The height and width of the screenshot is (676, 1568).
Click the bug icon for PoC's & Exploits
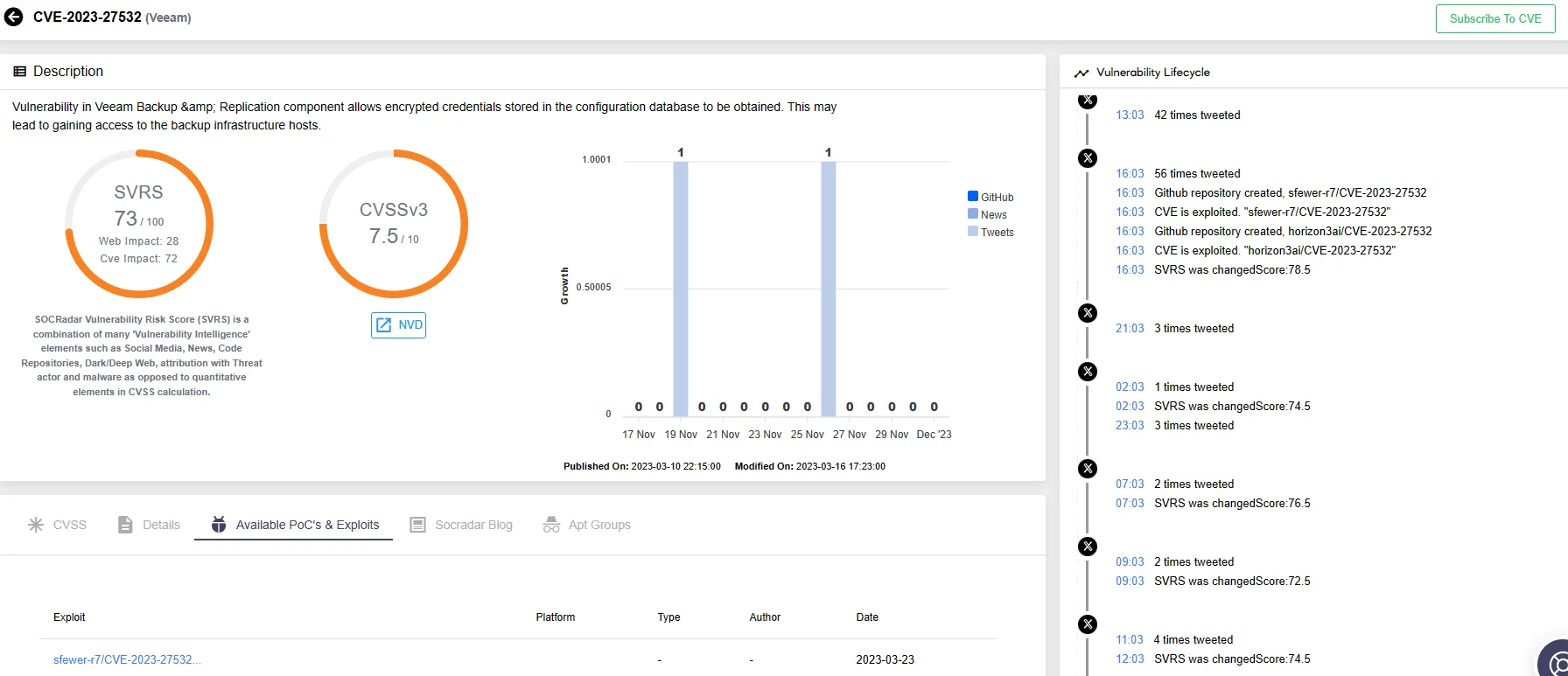click(x=219, y=525)
